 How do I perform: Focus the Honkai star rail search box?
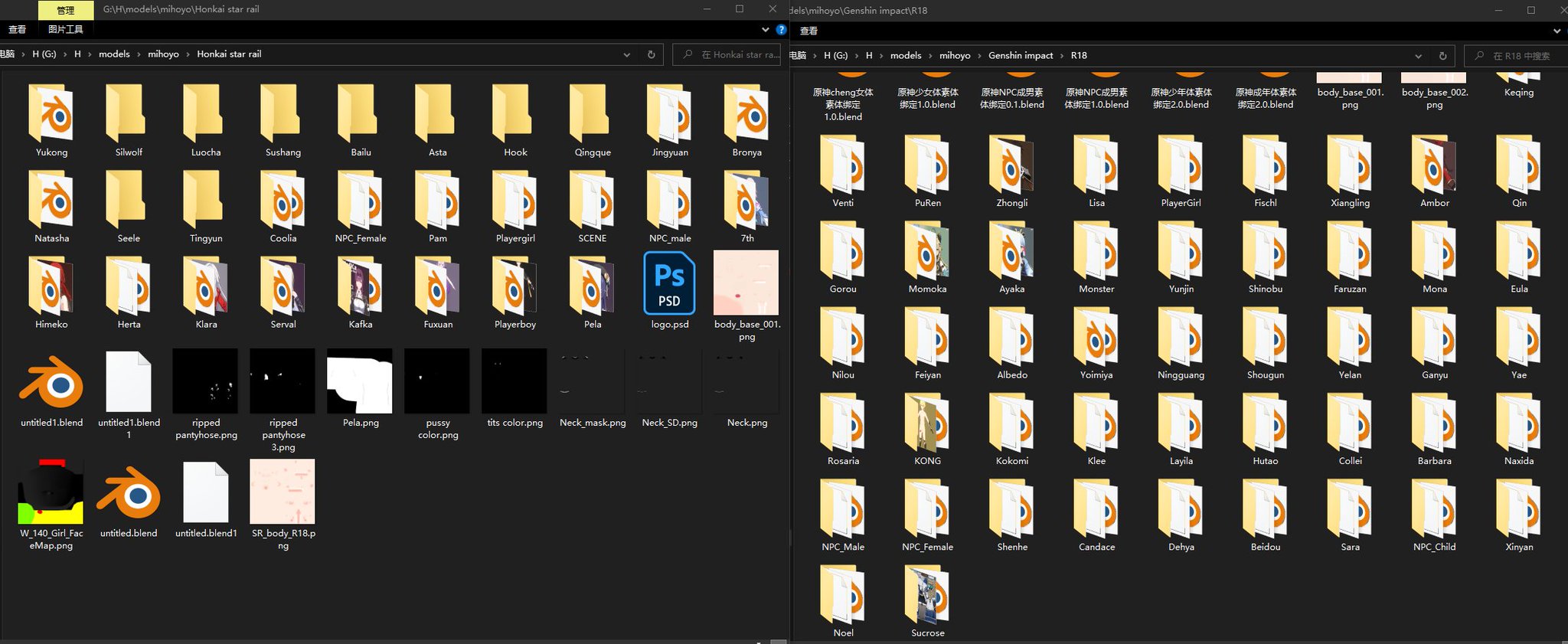tap(727, 54)
